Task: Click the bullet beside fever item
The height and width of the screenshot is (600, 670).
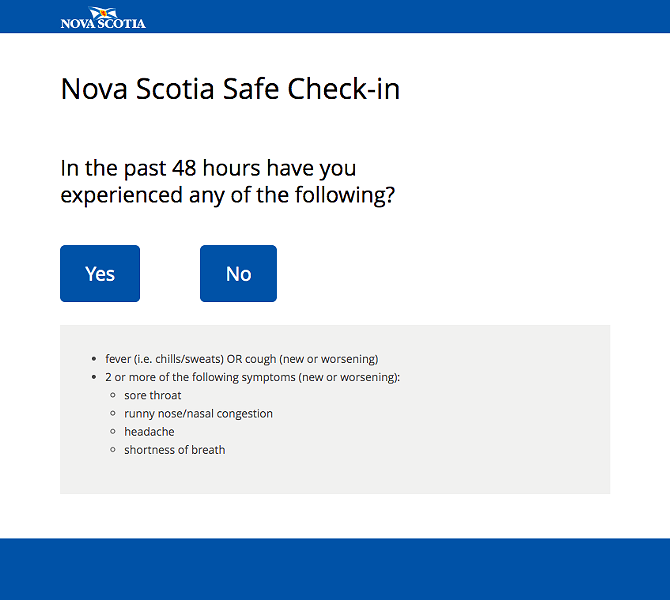Action: point(94,359)
